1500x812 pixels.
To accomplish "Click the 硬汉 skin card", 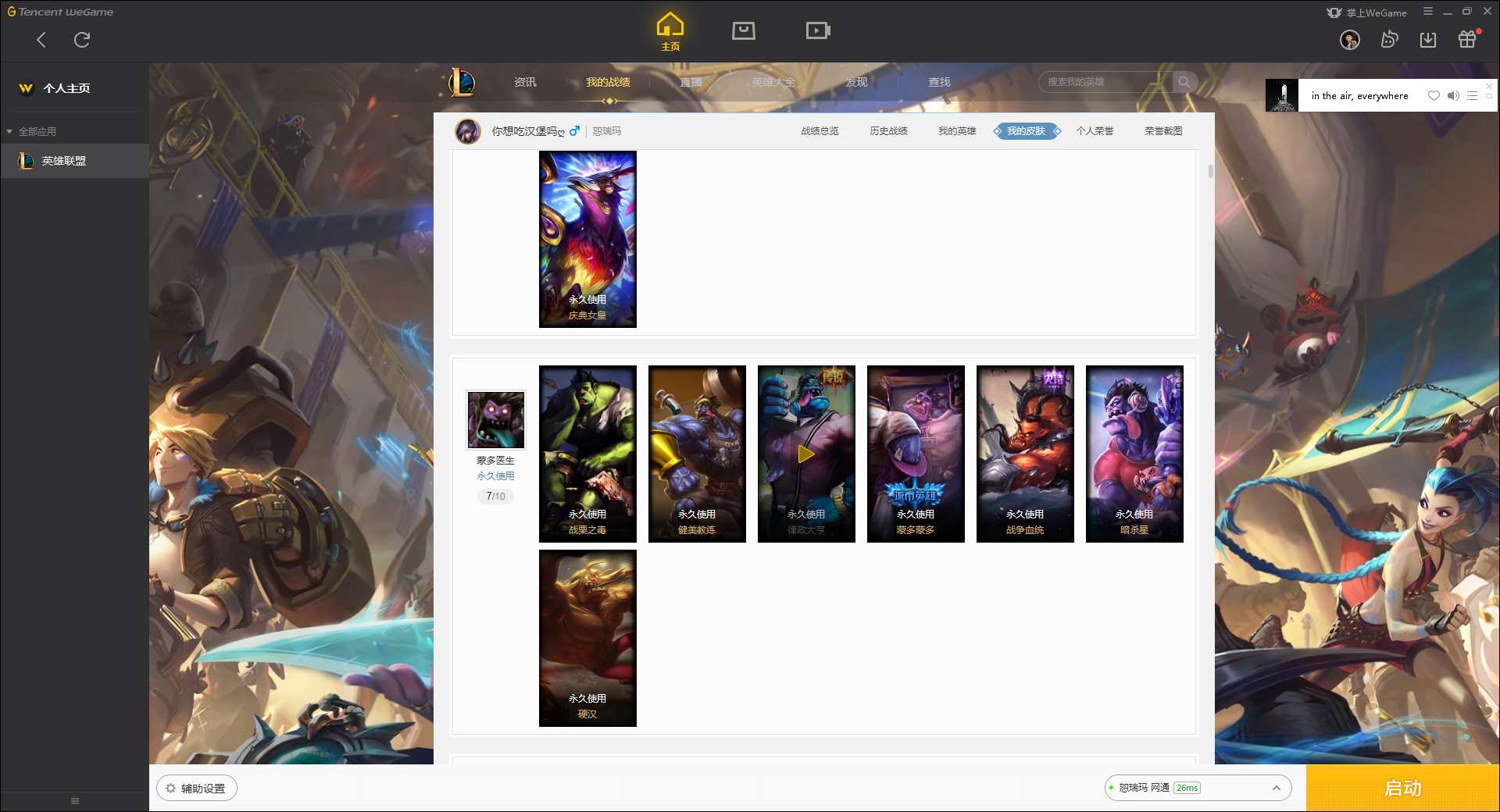I will pos(587,638).
